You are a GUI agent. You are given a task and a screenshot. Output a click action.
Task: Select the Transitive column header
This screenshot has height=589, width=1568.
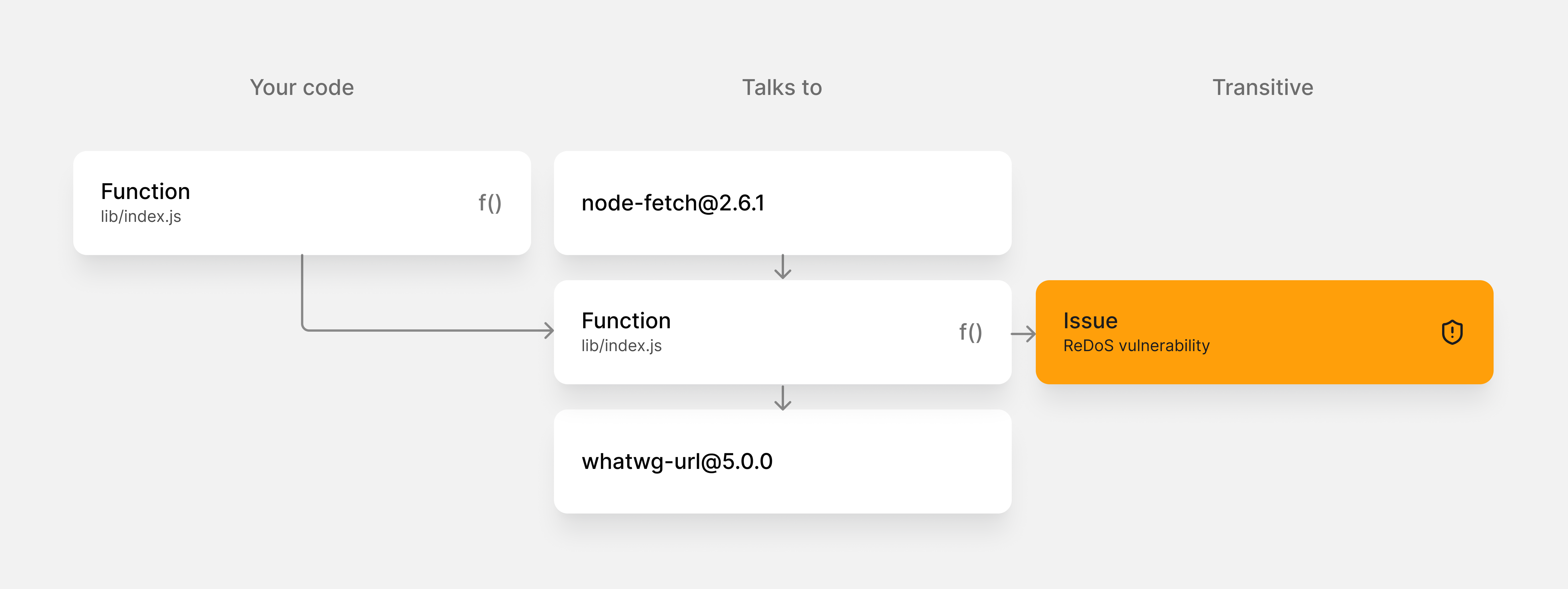[x=1262, y=87]
